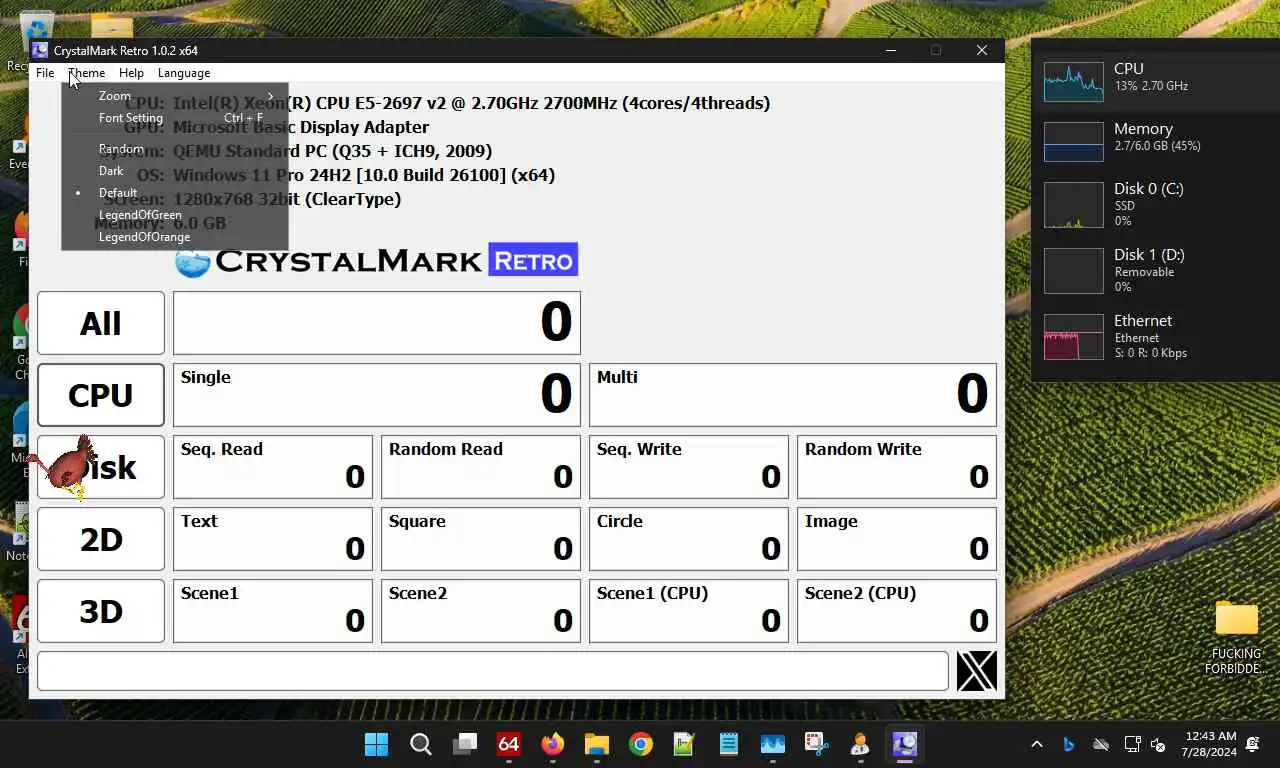This screenshot has height=768, width=1280.
Task: Click the Image score box
Action: [897, 539]
